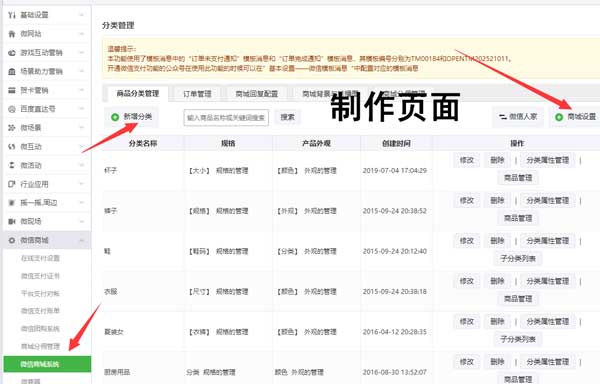Open 分类属性管理 for 鞋 row
Image resolution: width=600 pixels, height=384 pixels.
(x=548, y=241)
